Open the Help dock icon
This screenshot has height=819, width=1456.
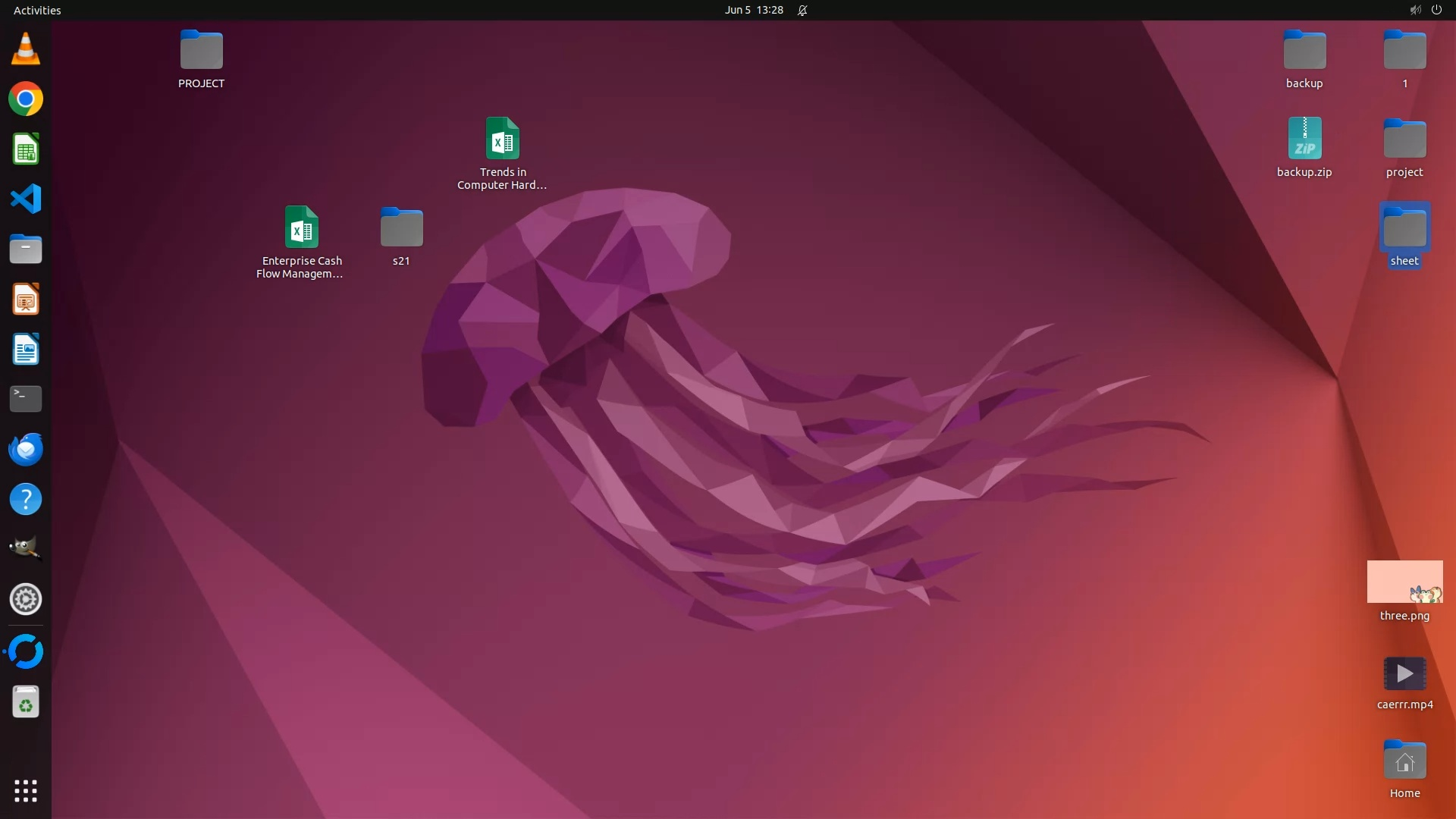tap(25, 499)
